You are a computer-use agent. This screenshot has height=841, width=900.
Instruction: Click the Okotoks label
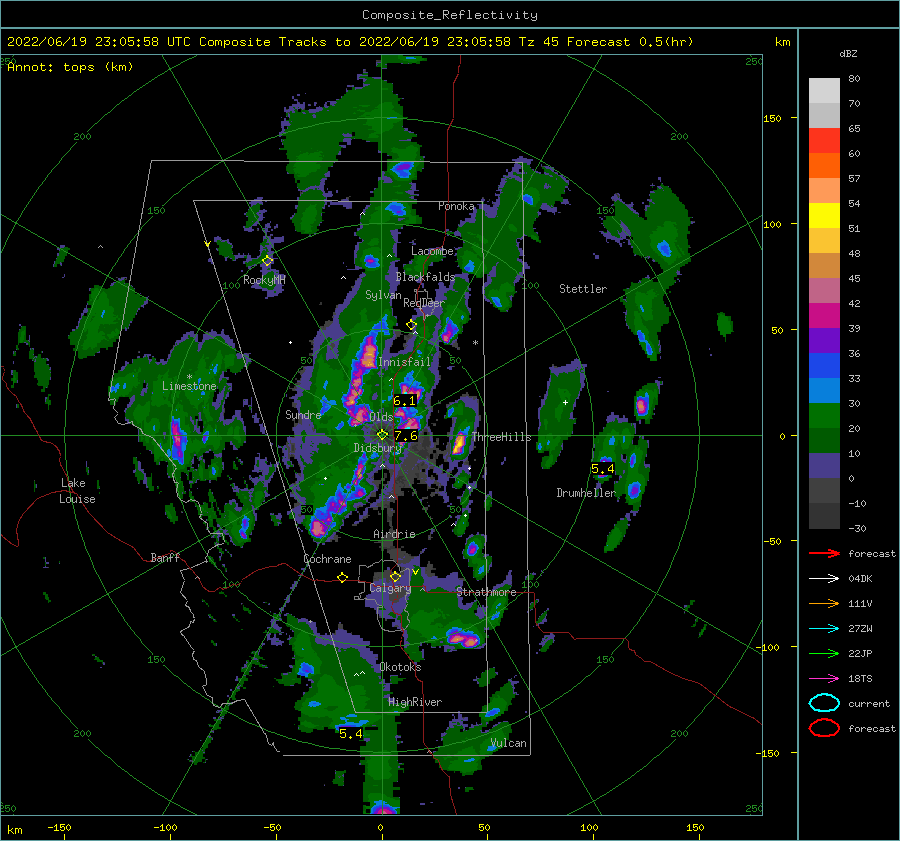(400, 667)
